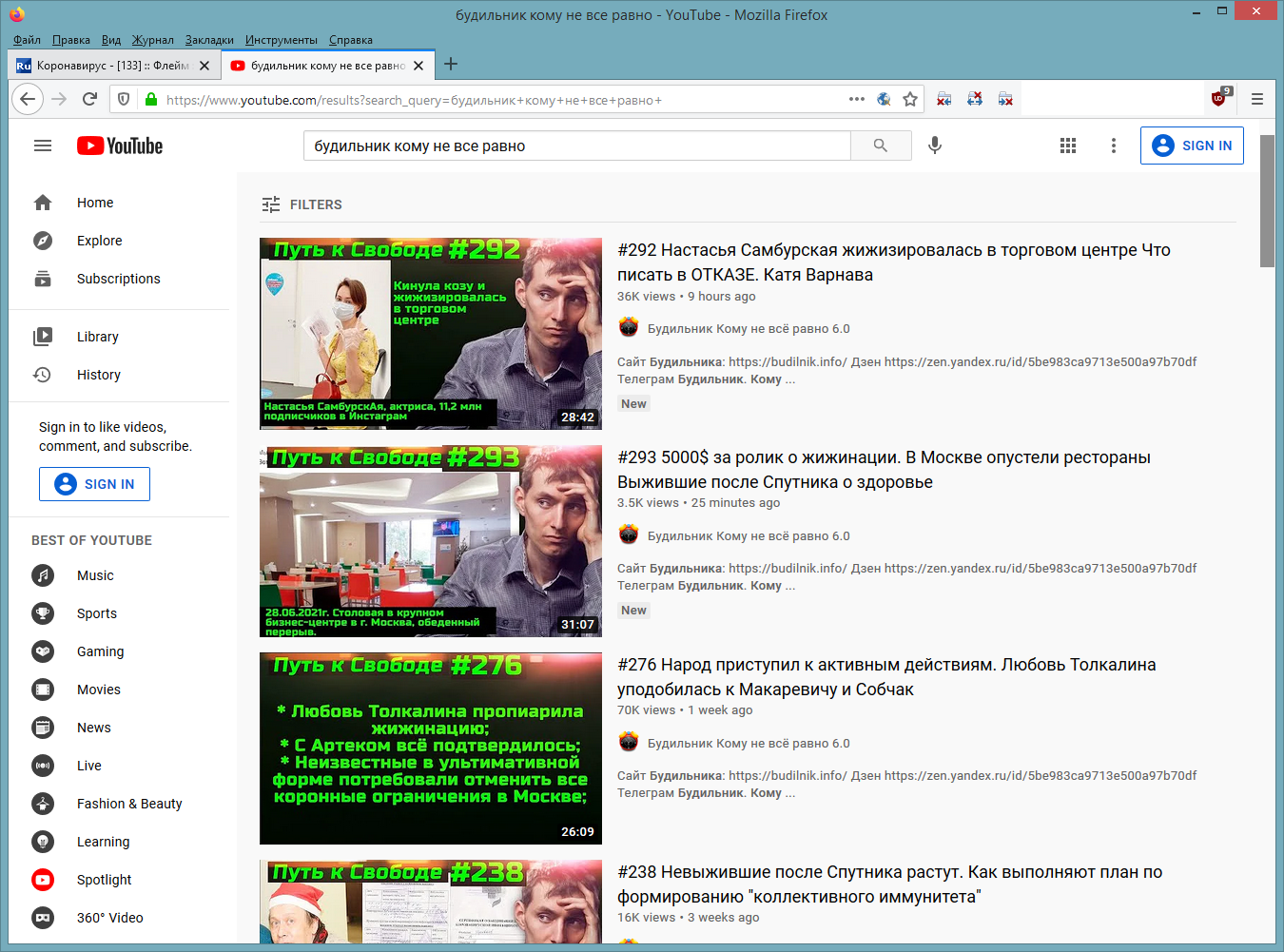Screen dimensions: 1284x952
Task: Open Subscriptions in the sidebar
Action: (x=119, y=279)
